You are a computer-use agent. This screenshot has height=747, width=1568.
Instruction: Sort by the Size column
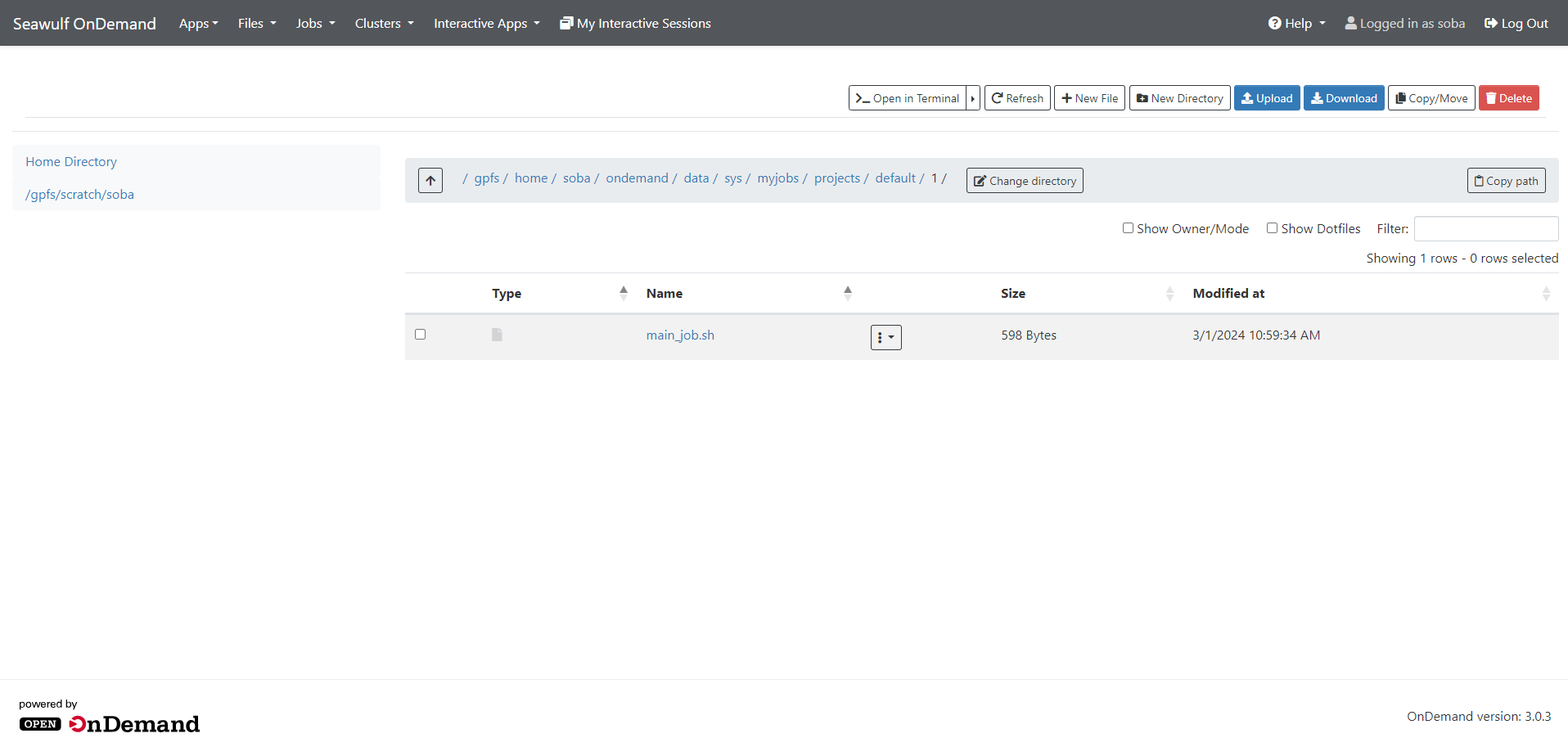point(1088,293)
